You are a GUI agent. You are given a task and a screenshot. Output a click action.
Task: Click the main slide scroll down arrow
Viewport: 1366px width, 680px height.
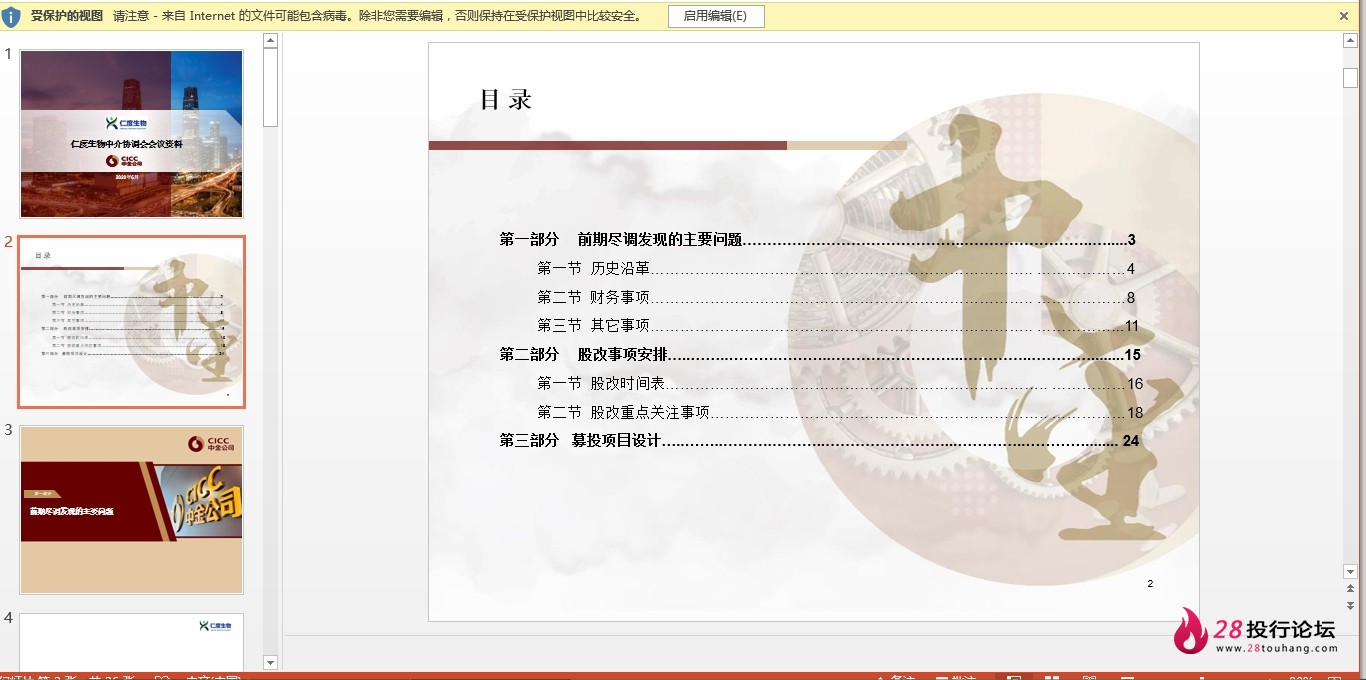1351,571
